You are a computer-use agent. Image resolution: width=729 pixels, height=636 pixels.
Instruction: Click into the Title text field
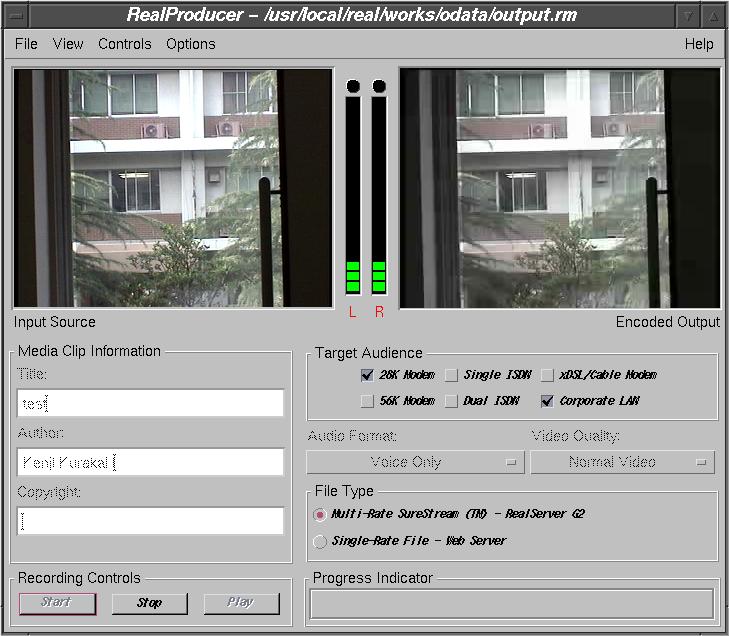[x=150, y=403]
